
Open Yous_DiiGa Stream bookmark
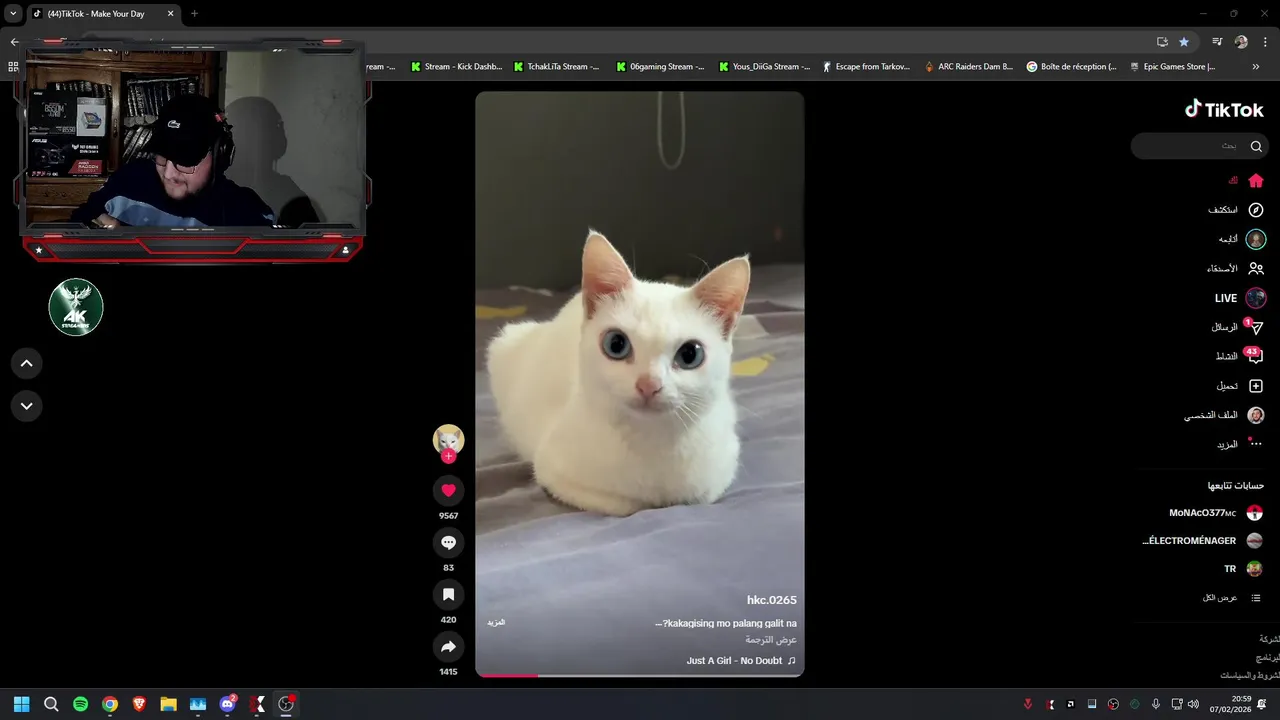(765, 67)
